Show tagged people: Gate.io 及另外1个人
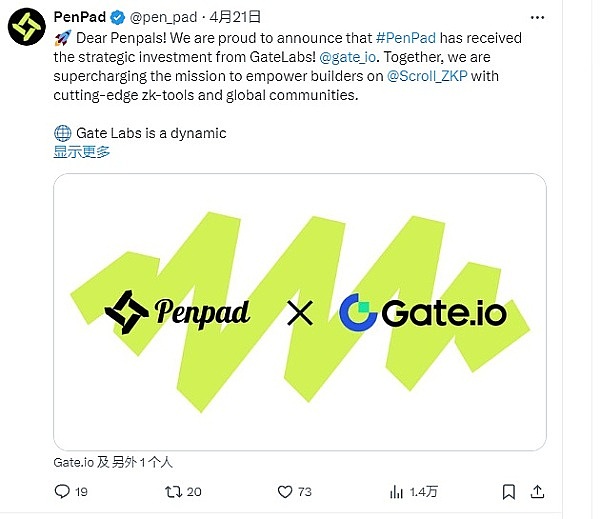This screenshot has width=600, height=519. (113, 462)
